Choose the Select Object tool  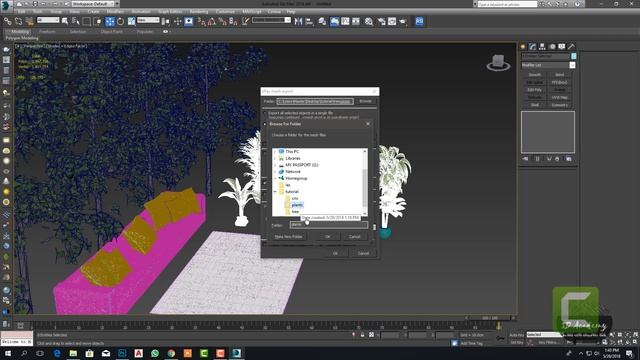(x=65, y=21)
